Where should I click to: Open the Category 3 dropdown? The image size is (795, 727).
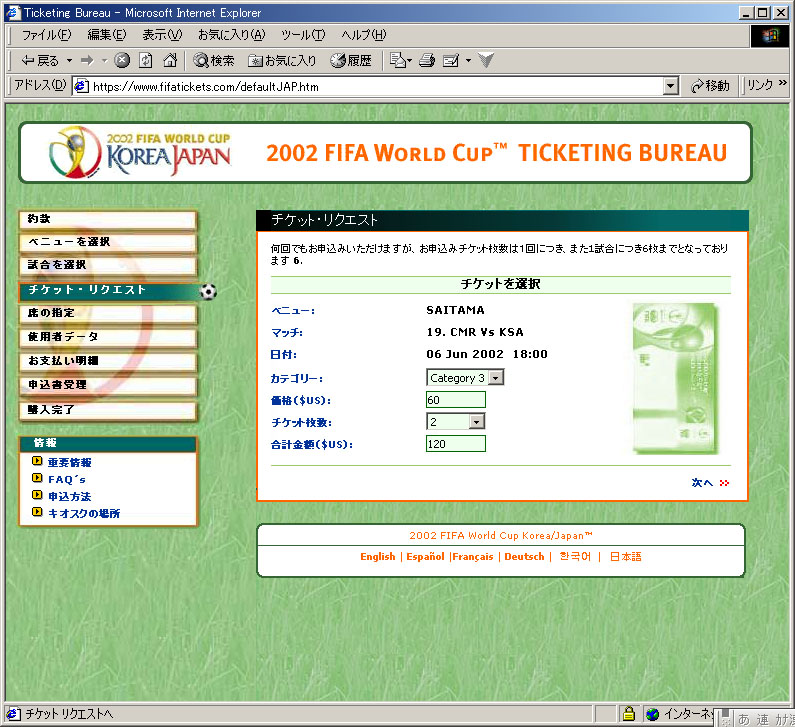coord(465,378)
